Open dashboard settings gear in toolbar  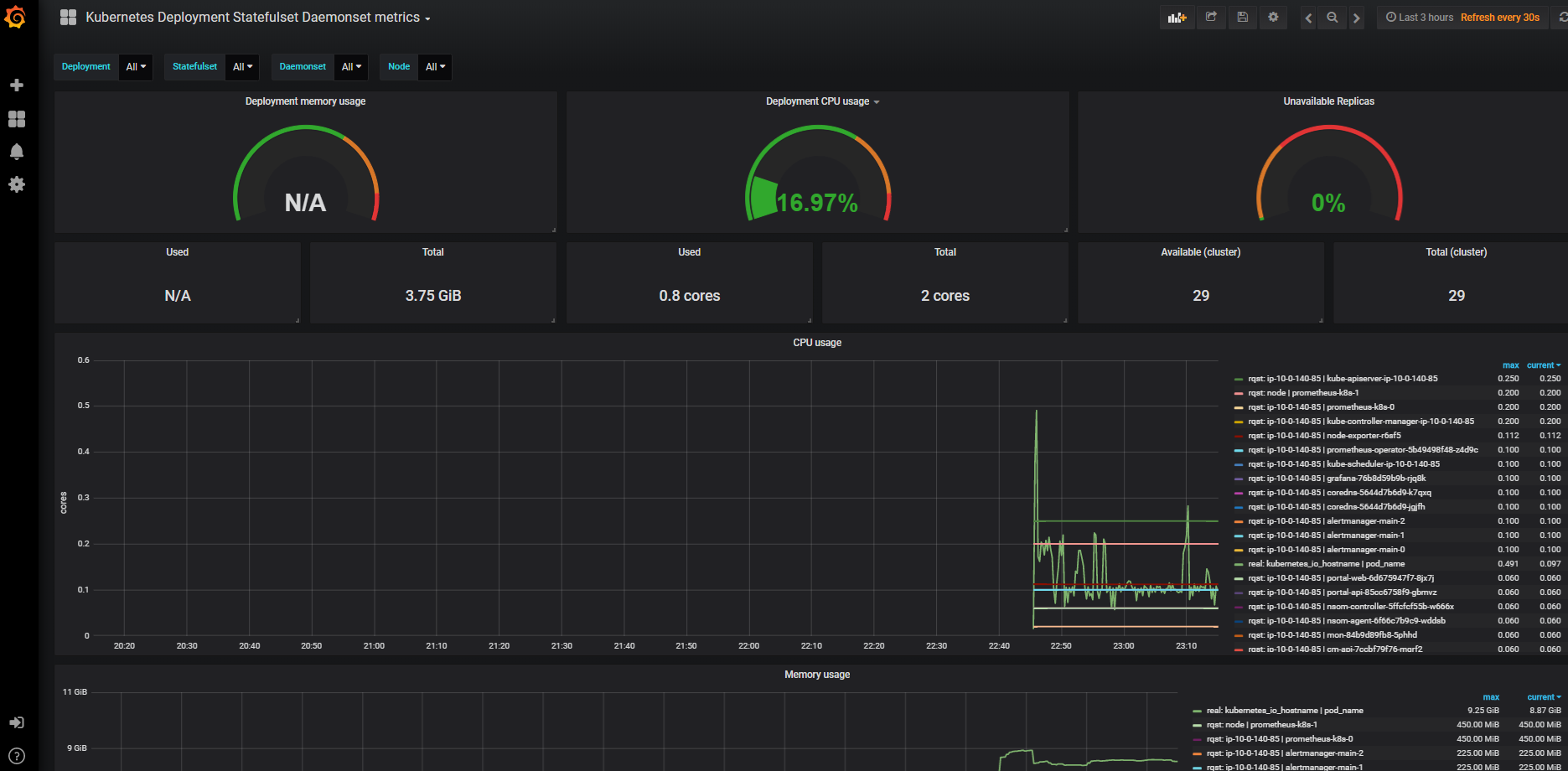coord(1273,18)
